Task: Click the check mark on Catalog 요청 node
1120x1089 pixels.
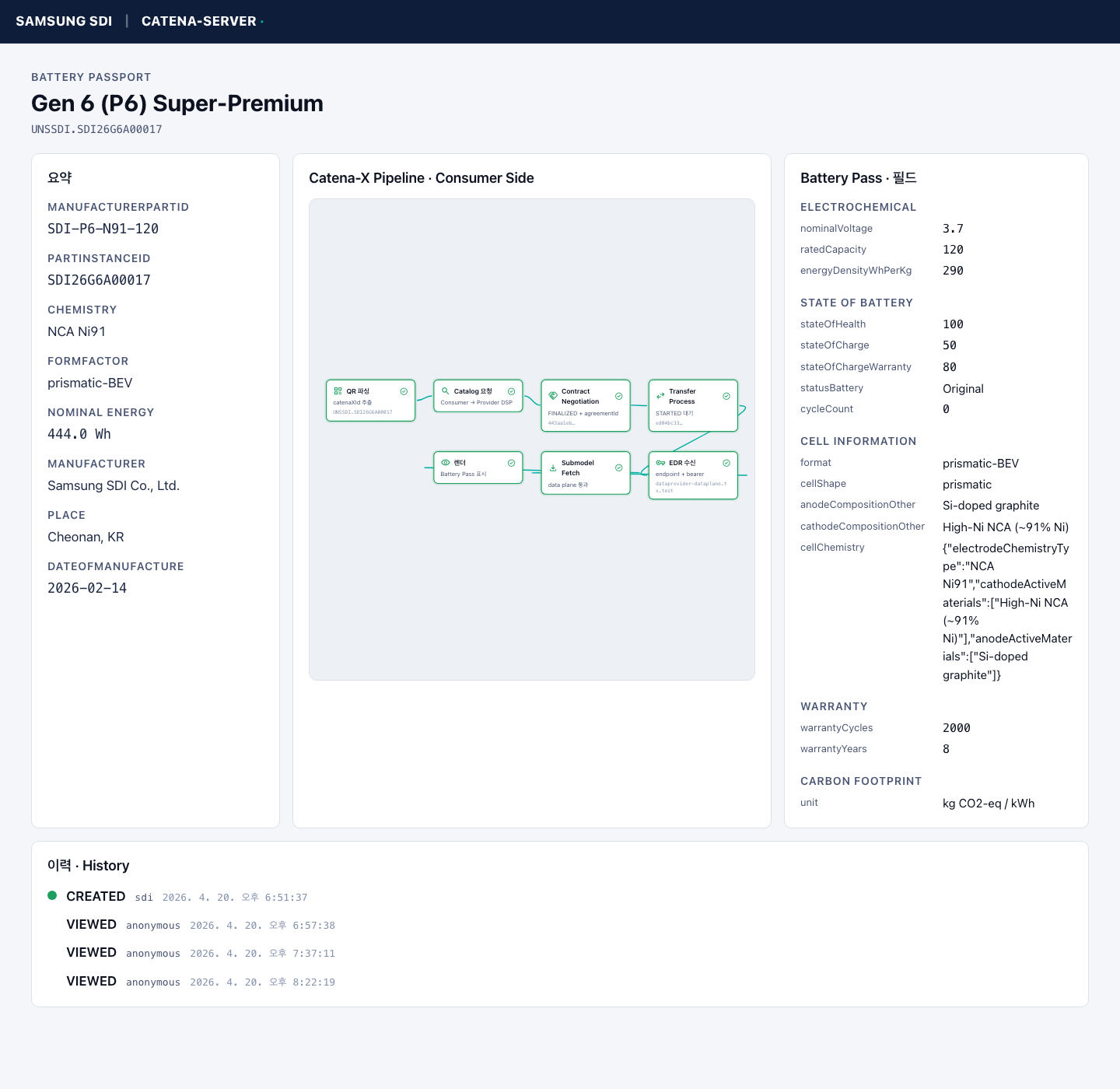Action: (x=511, y=391)
